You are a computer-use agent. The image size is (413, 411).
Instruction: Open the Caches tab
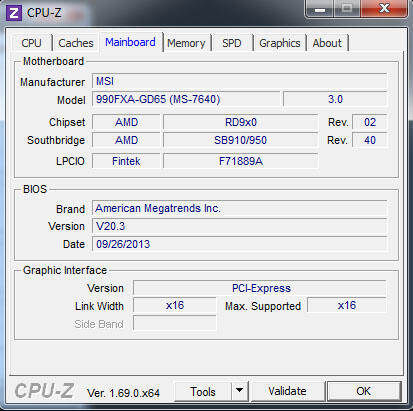coord(76,43)
